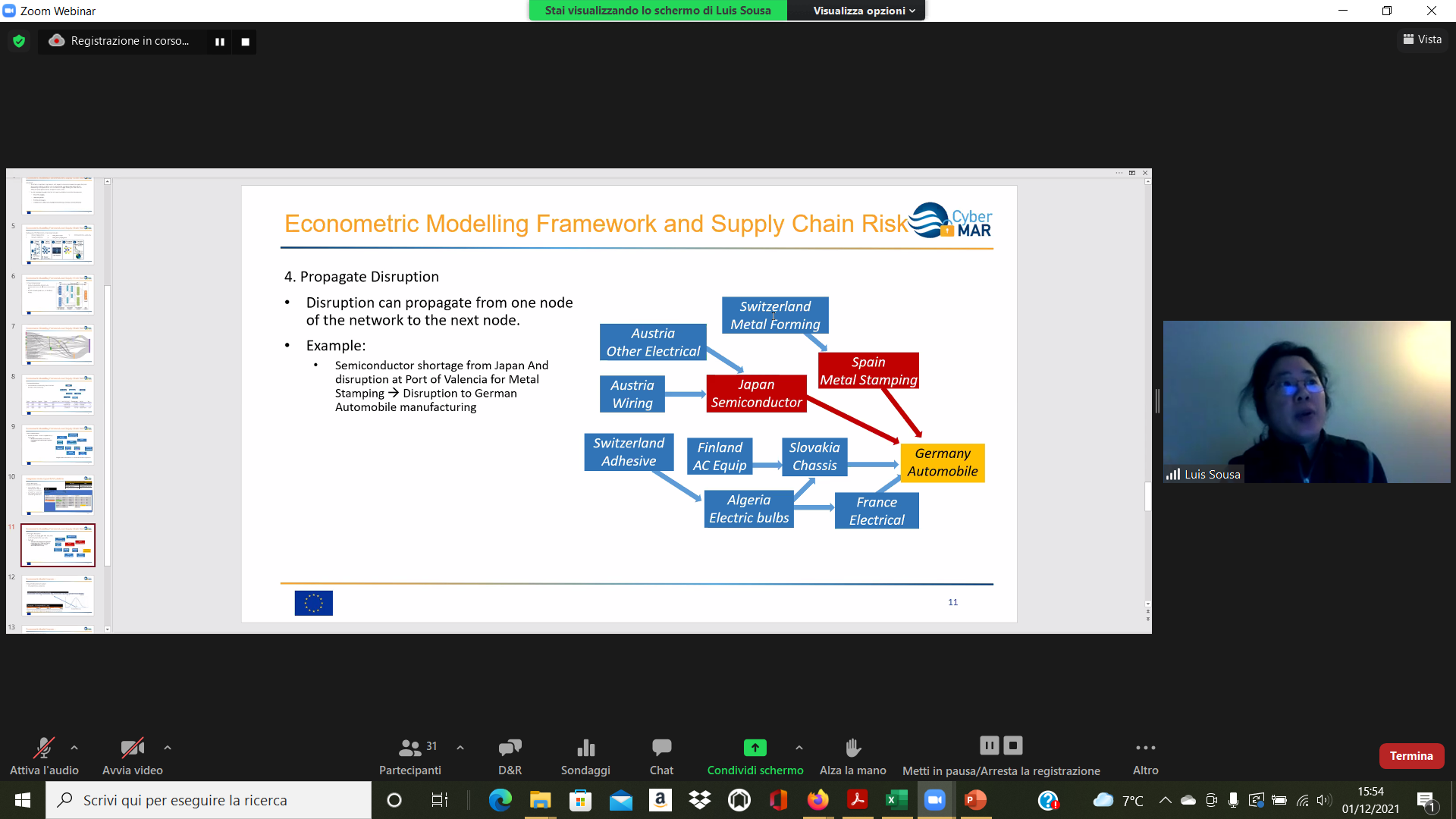Select slide 10 thumbnail in panel

coord(58,495)
